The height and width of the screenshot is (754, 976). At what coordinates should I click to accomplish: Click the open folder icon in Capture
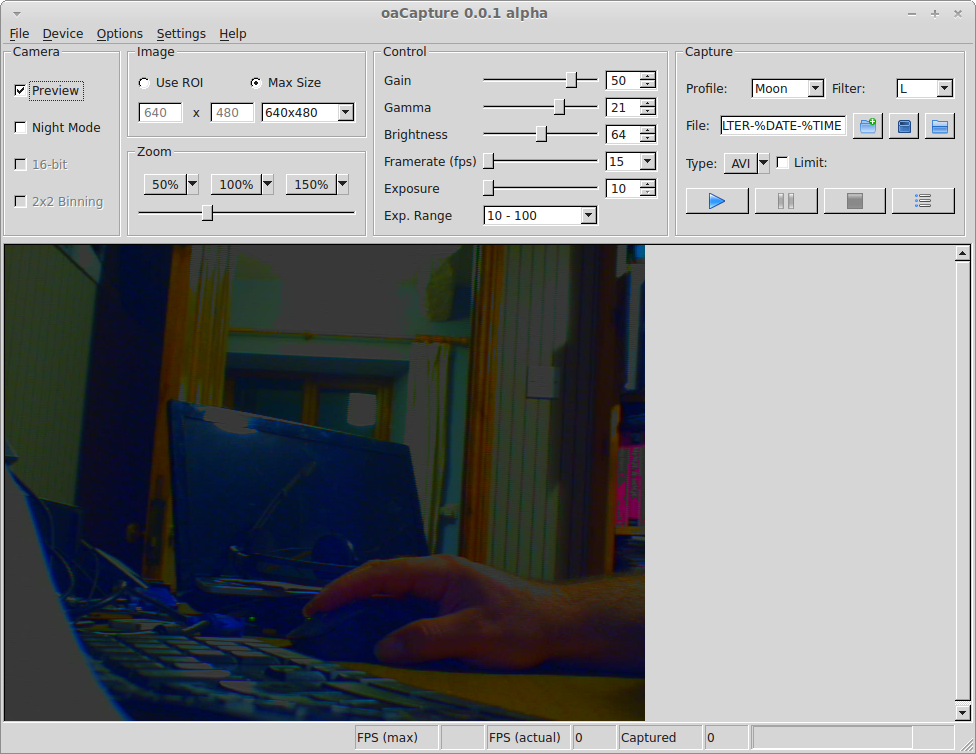pos(939,126)
